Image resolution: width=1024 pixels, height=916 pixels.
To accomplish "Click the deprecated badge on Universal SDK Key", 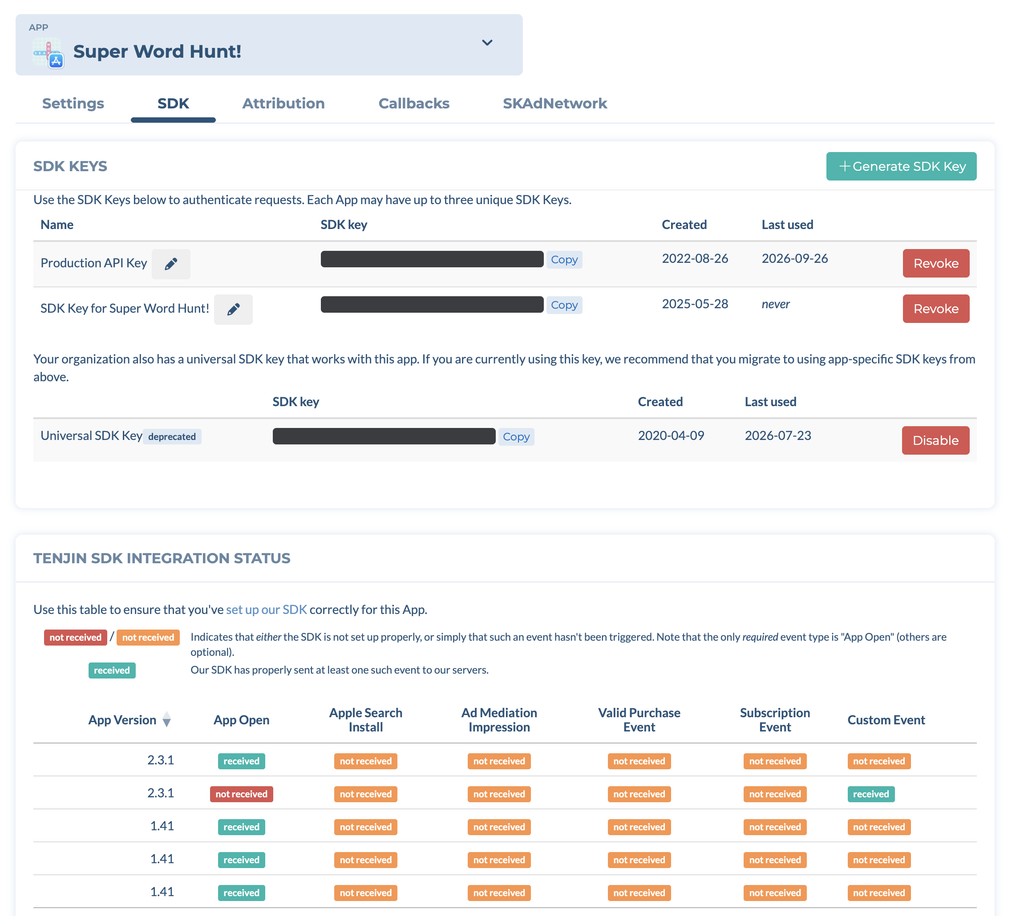I will tap(172, 437).
